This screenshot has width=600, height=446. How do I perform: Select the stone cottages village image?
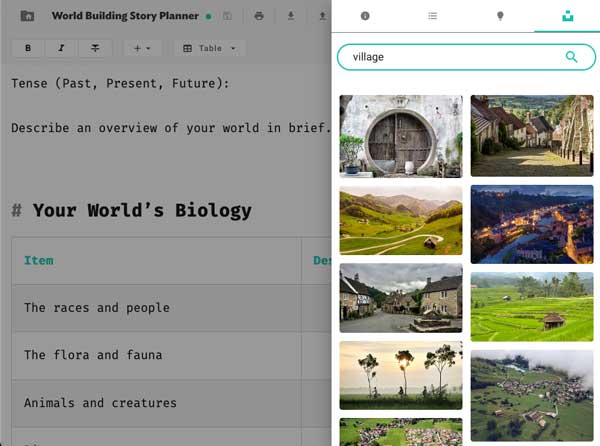pos(401,298)
